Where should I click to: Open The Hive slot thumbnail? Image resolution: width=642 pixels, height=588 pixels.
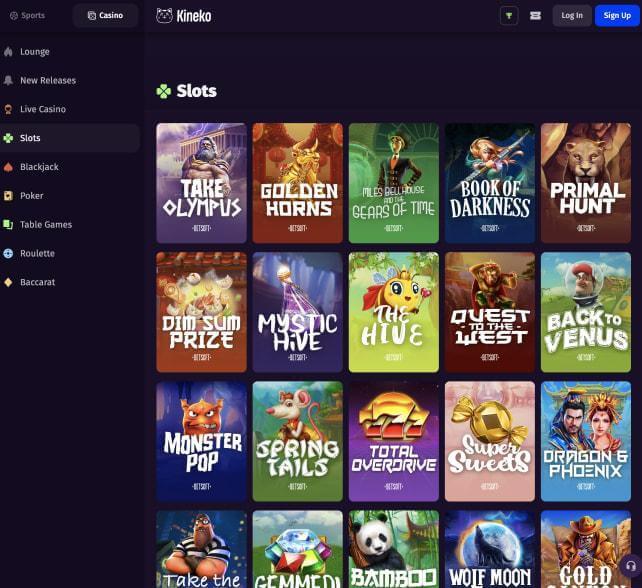pos(393,312)
